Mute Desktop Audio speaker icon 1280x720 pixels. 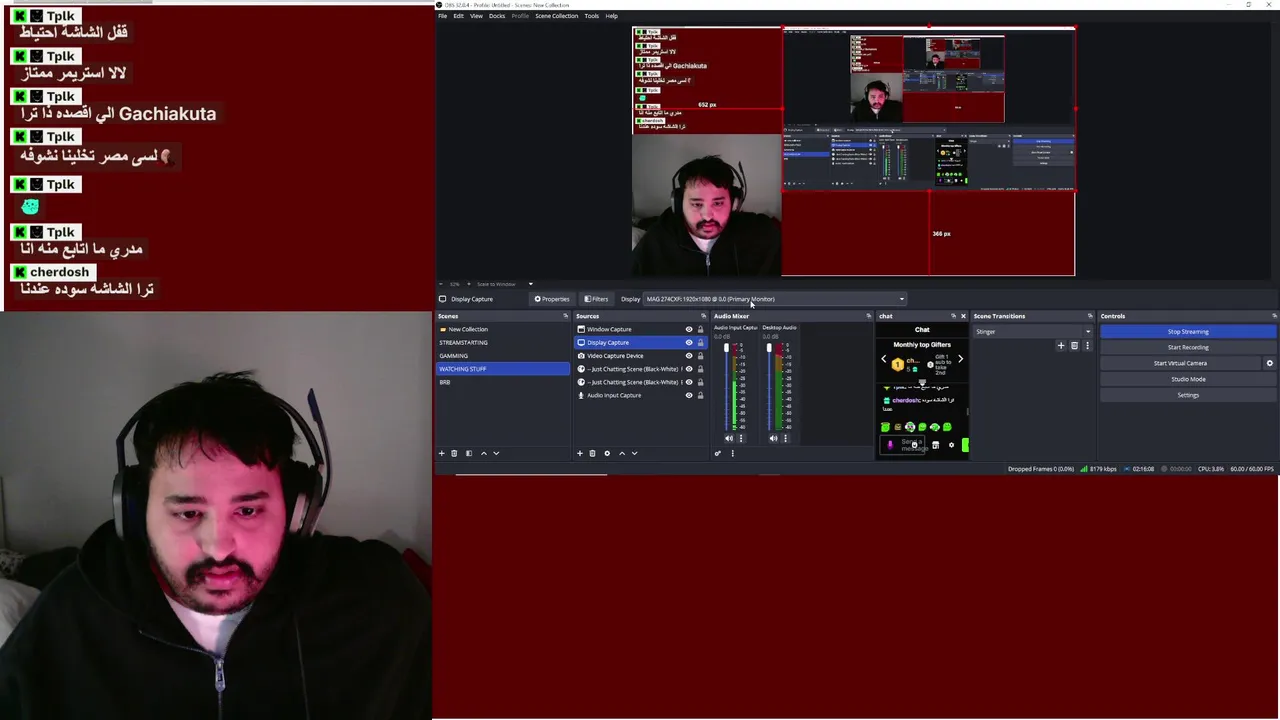tap(772, 438)
